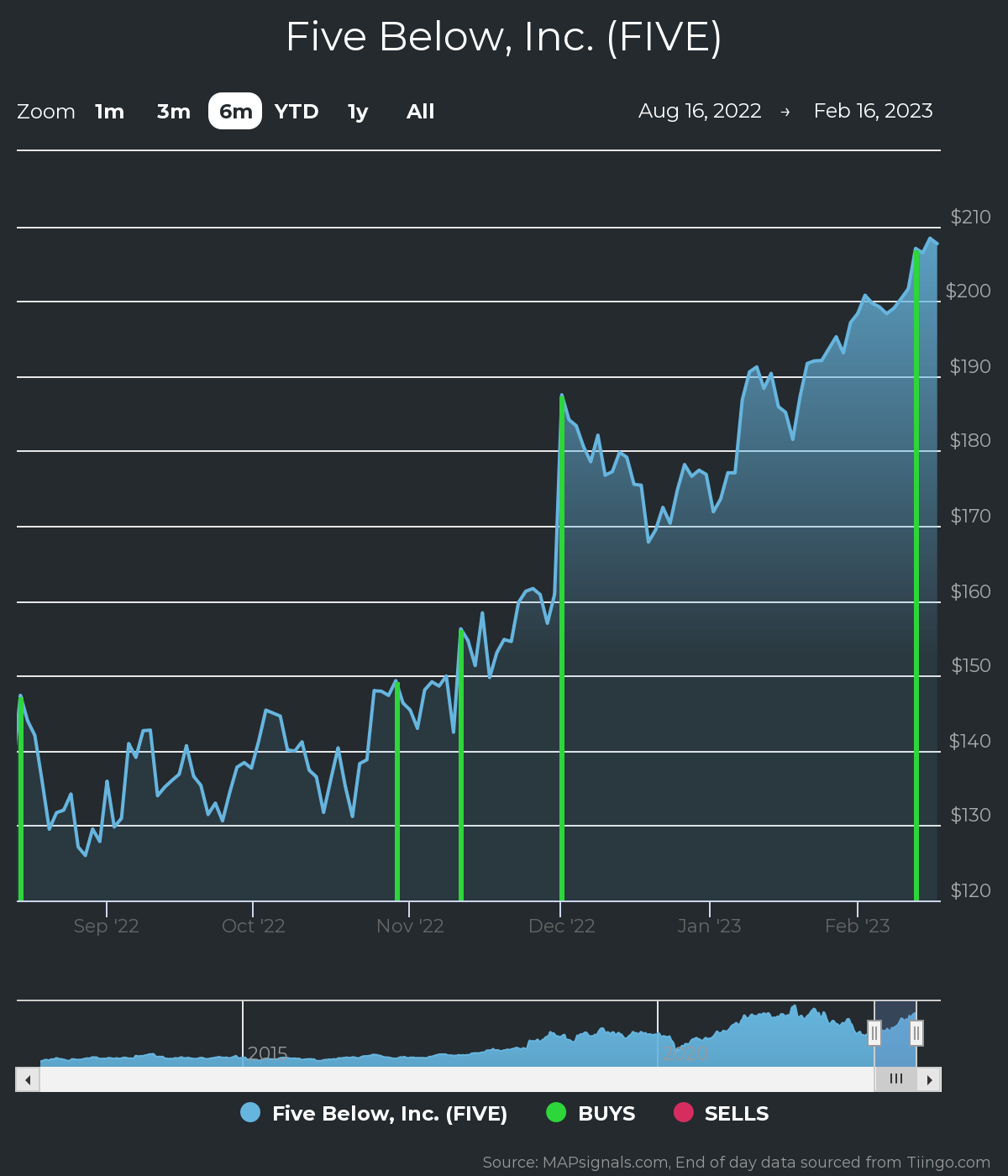Screen dimensions: 1008x1176
Task: Click the buy signal bar in mid-February '23
Action: tap(916, 575)
